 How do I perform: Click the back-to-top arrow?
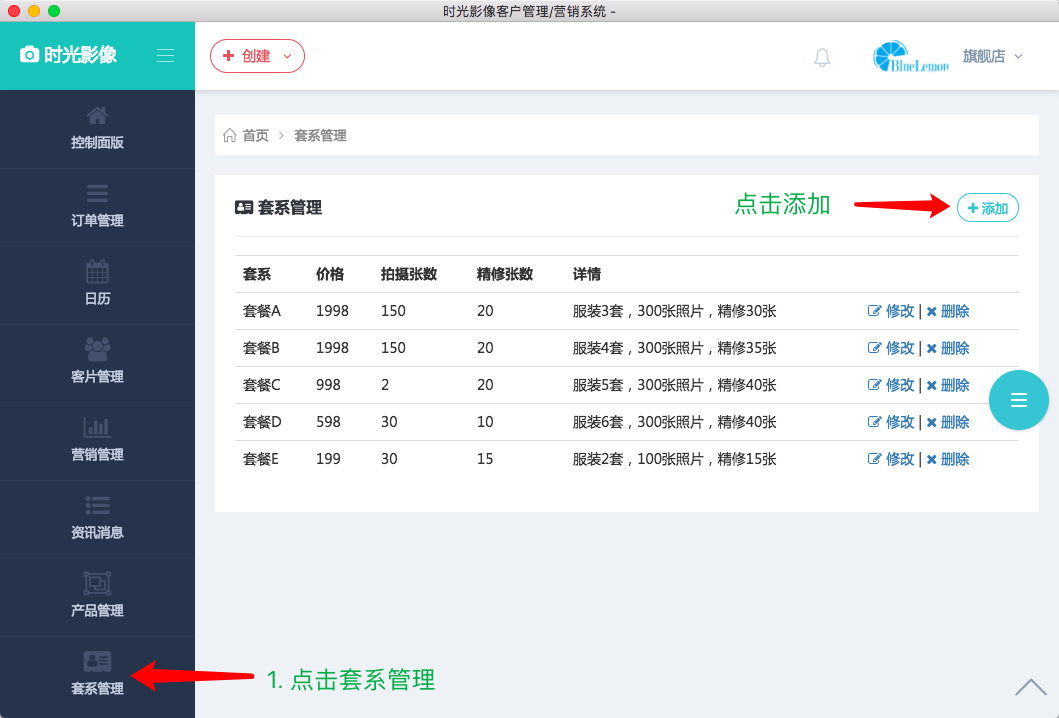click(1030, 688)
